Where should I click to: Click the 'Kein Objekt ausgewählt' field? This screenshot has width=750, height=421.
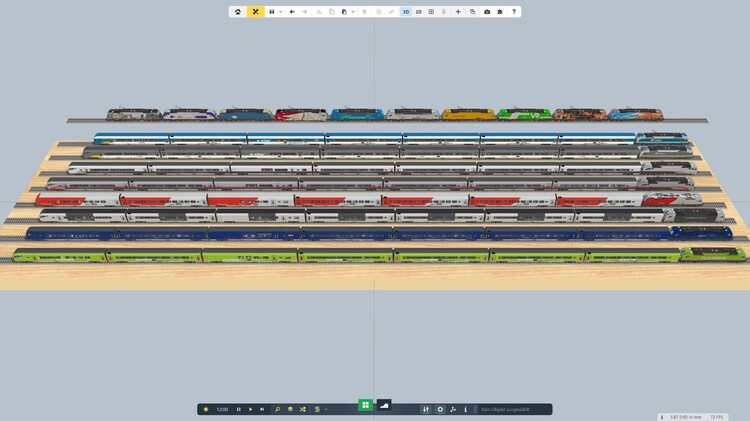pyautogui.click(x=514, y=410)
